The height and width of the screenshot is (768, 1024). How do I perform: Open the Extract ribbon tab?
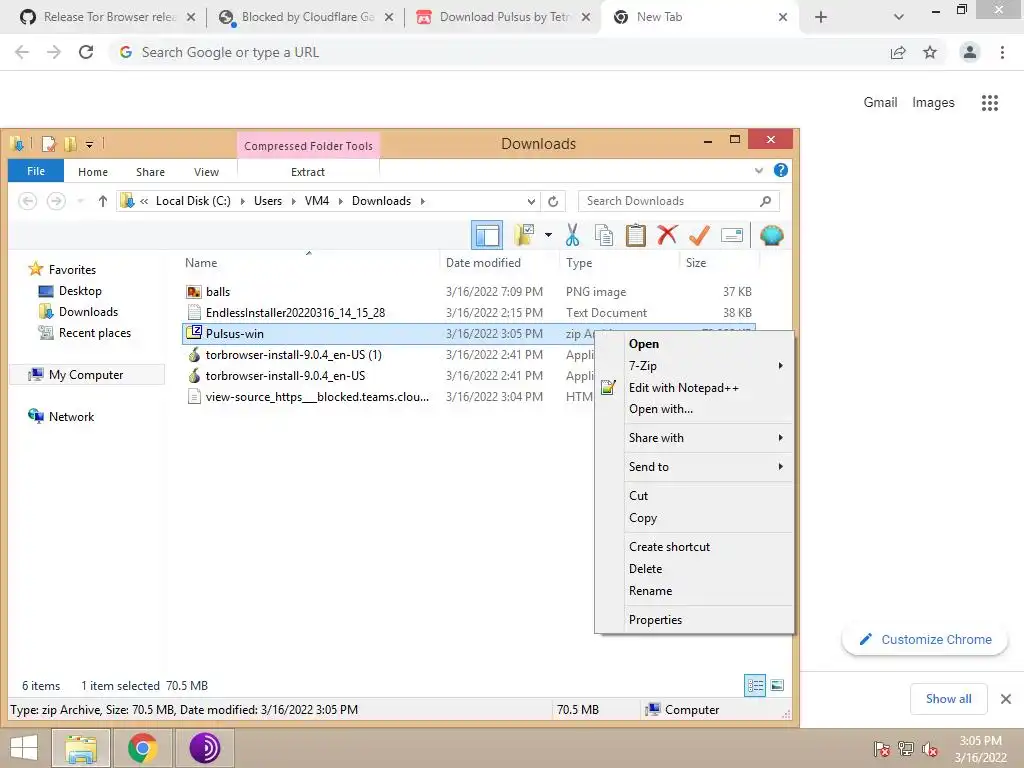click(308, 172)
